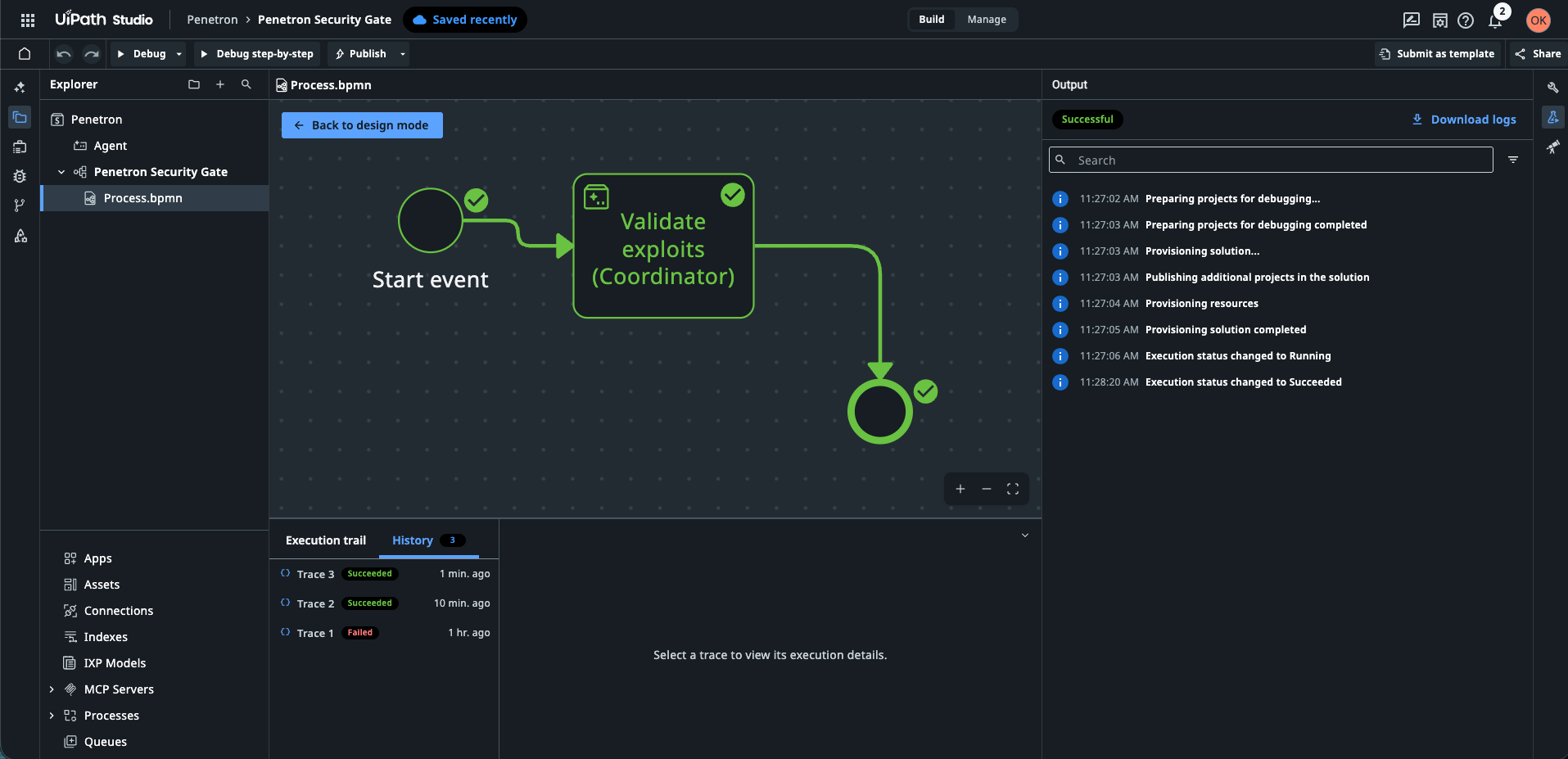Share the project
1568x759 pixels.
tap(1538, 54)
